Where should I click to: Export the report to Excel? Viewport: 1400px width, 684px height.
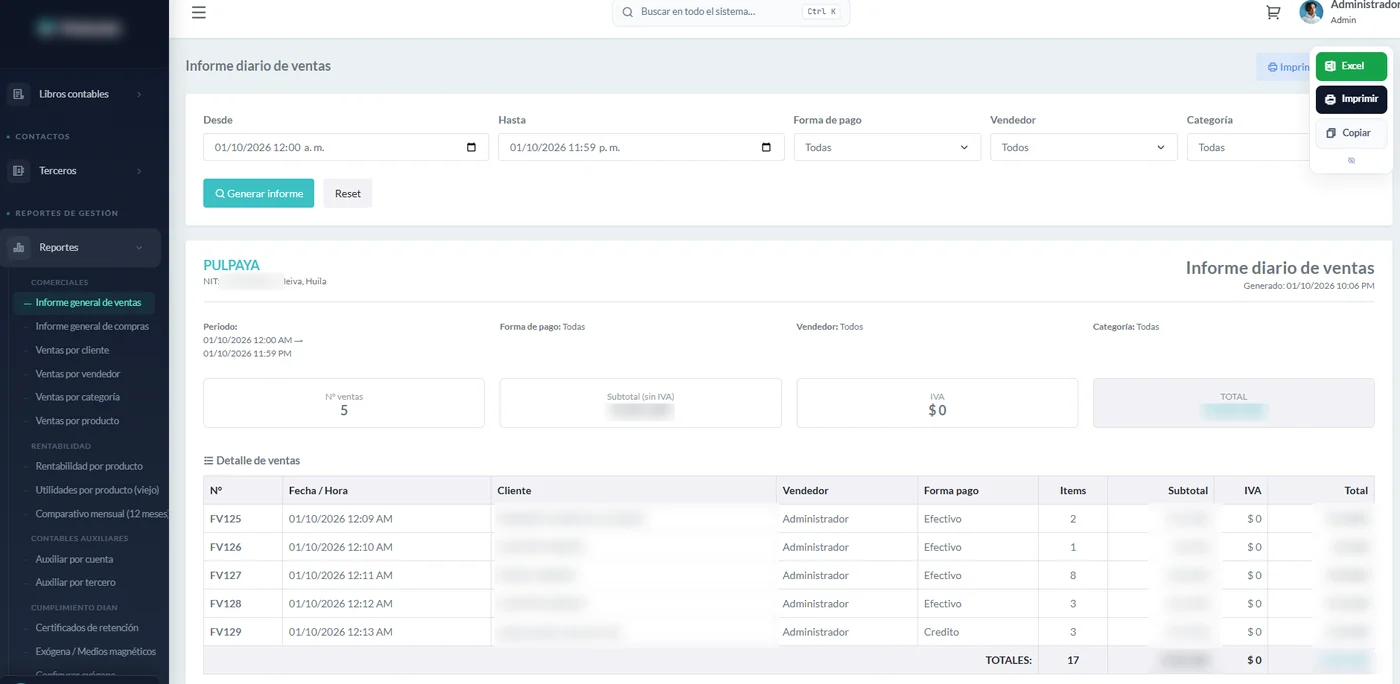[1351, 66]
